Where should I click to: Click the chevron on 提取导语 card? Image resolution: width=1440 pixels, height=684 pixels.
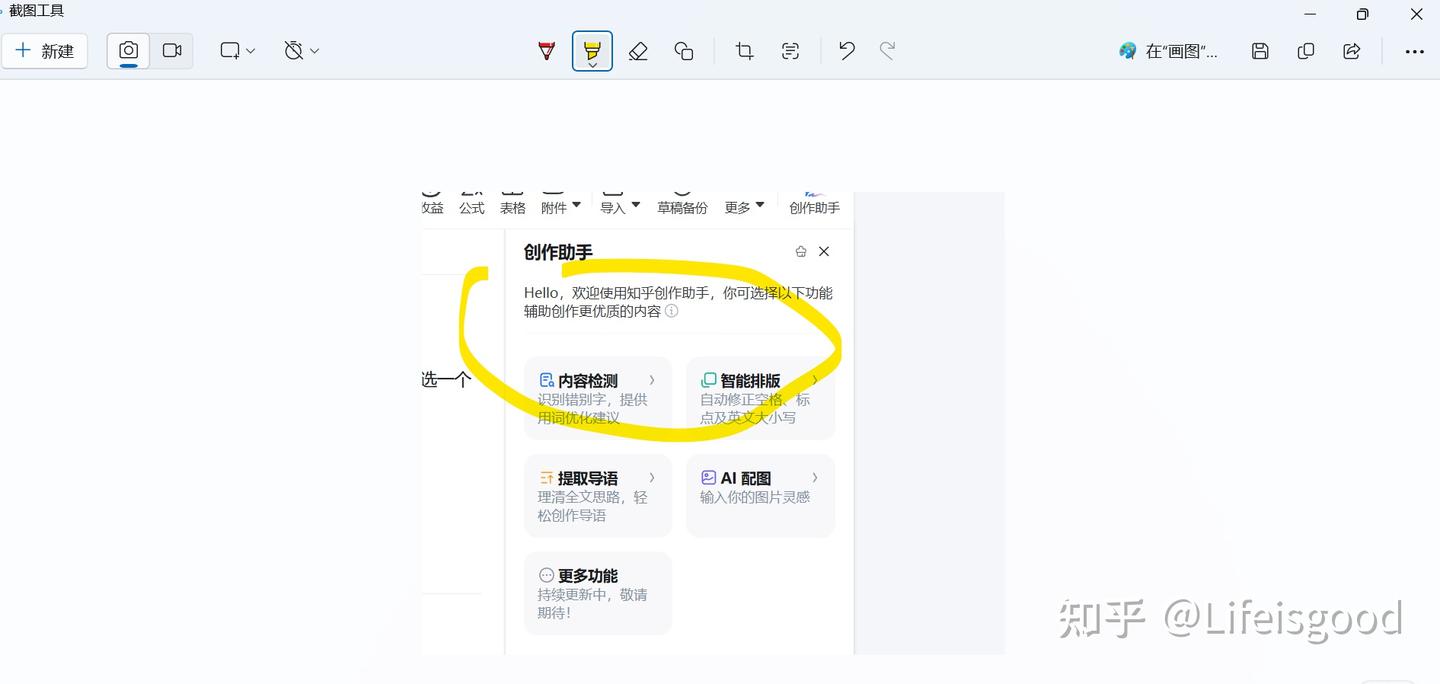point(652,477)
